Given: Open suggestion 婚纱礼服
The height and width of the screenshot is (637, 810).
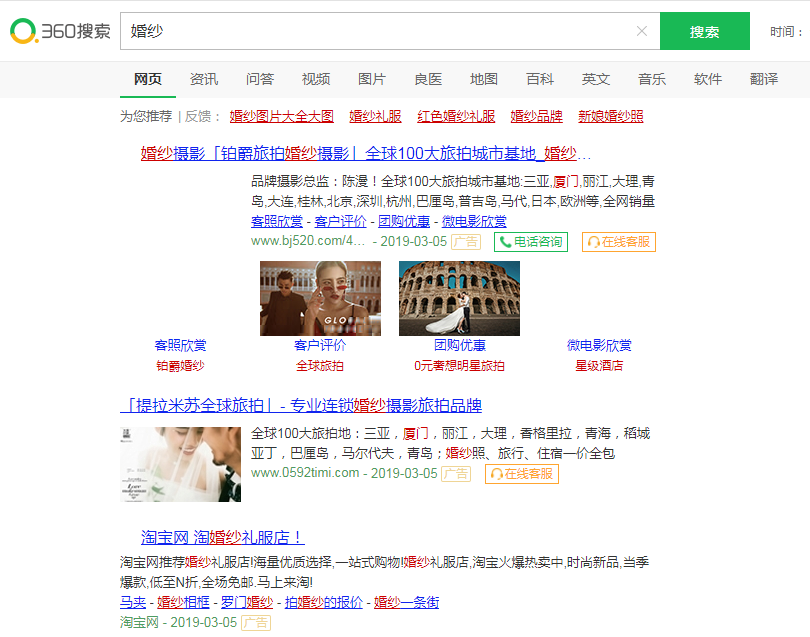Looking at the screenshot, I should click(375, 116).
